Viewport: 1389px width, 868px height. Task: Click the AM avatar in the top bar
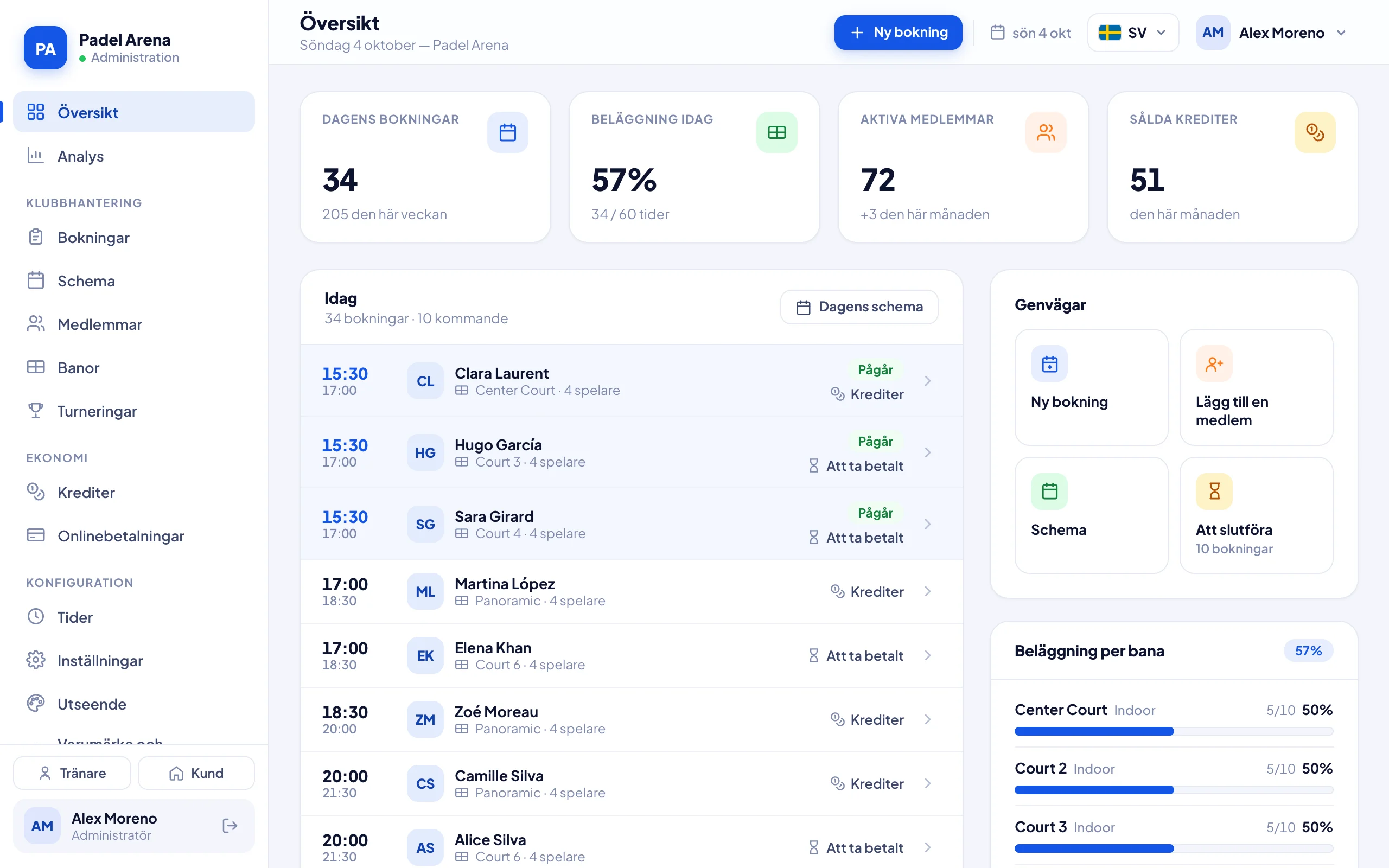[x=1213, y=33]
